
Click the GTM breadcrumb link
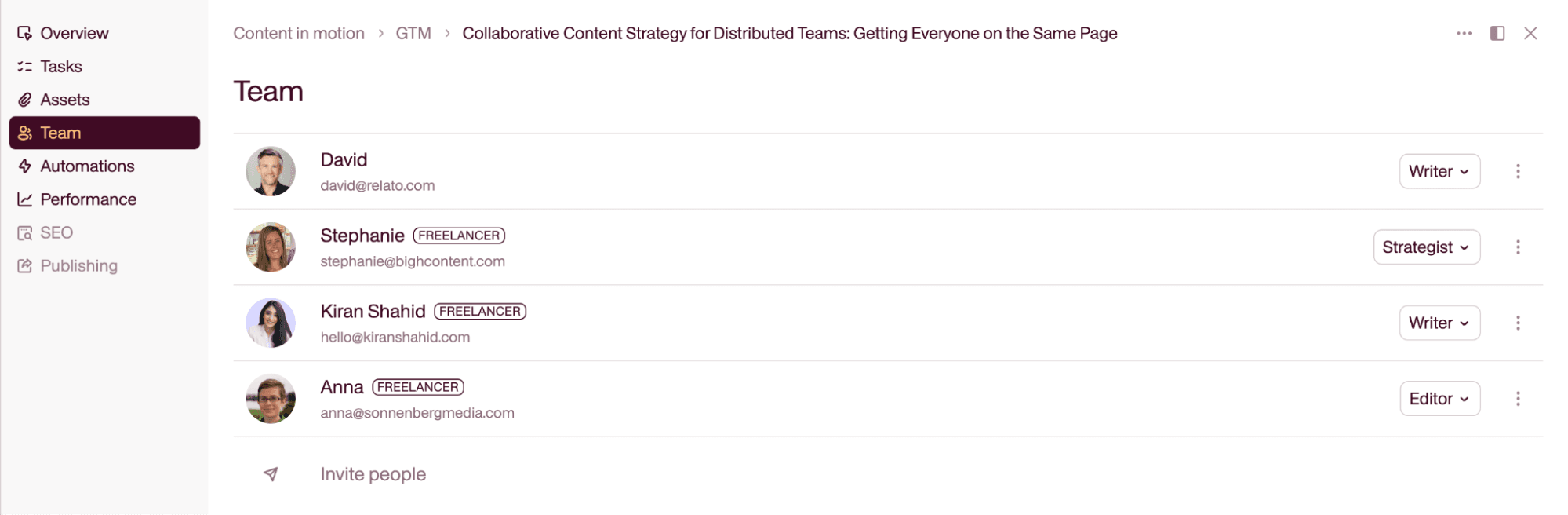click(413, 33)
